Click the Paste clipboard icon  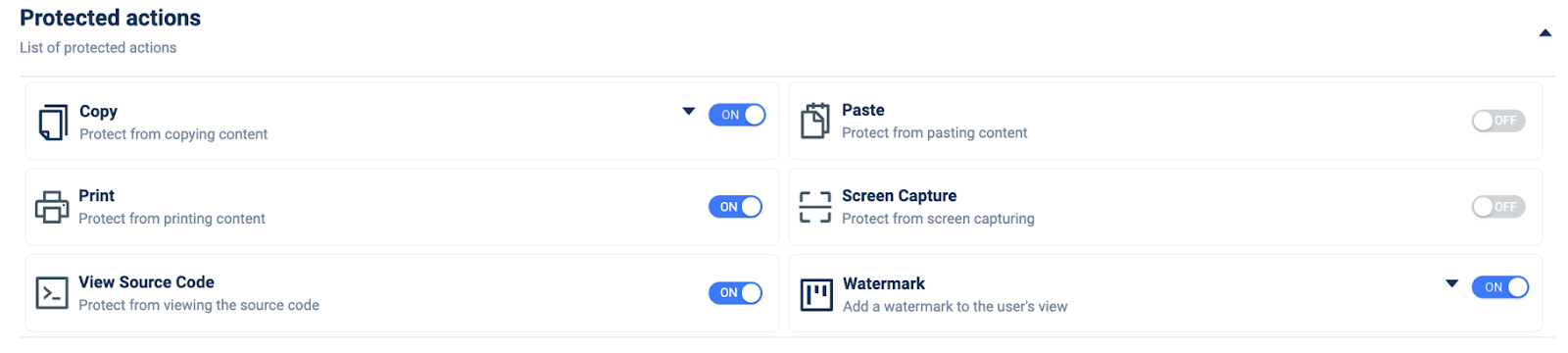click(814, 121)
